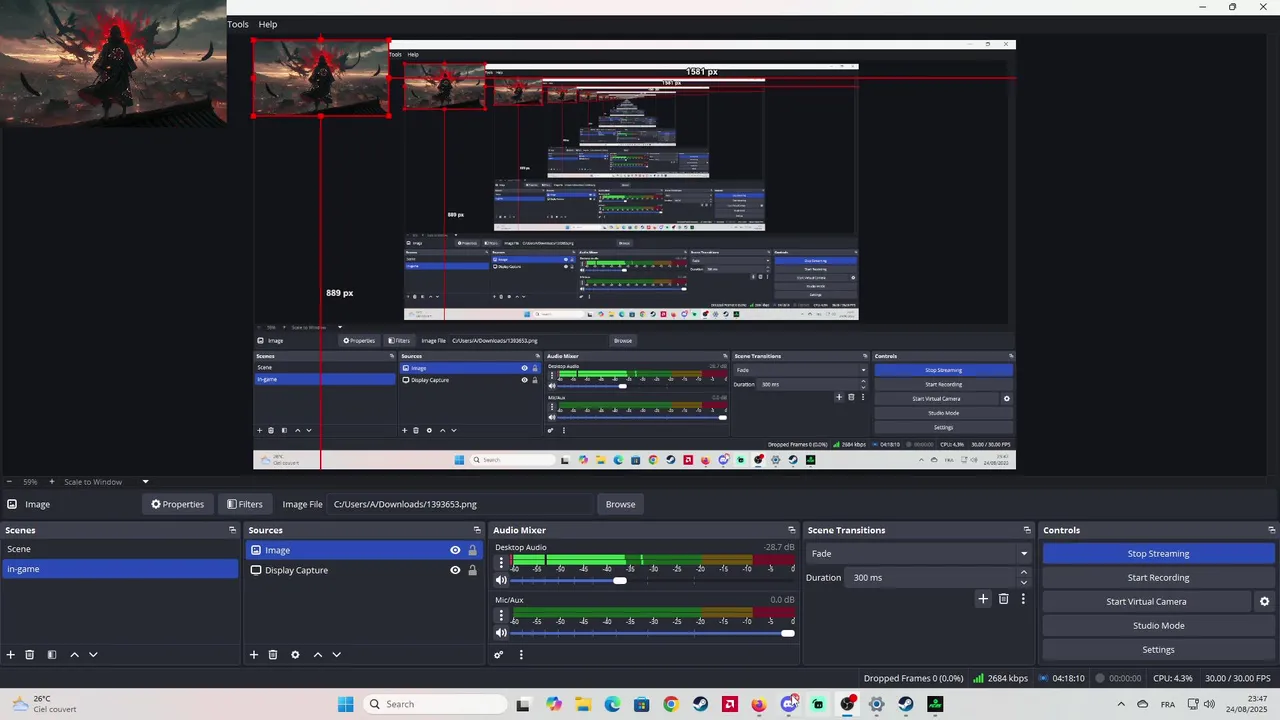Open Google Chrome from the taskbar
1280x720 pixels.
(671, 704)
